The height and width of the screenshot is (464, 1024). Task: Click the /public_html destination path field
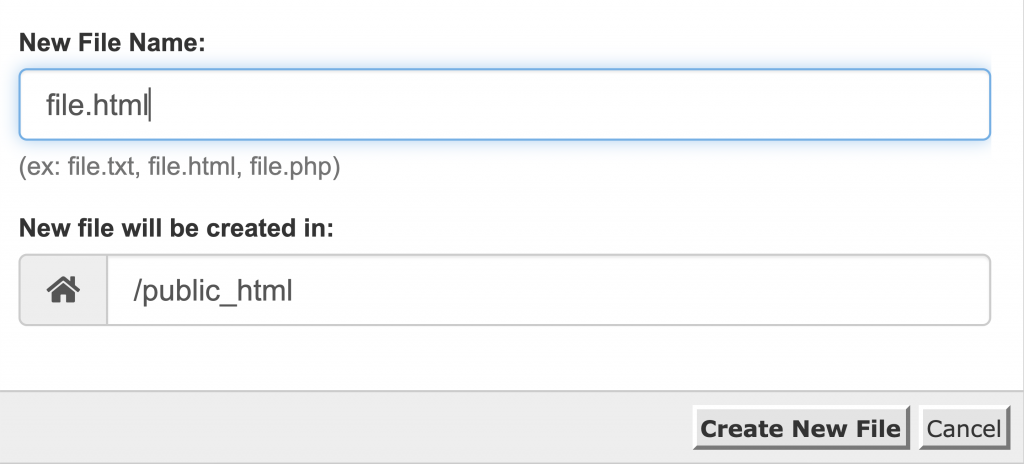pyautogui.click(x=548, y=291)
